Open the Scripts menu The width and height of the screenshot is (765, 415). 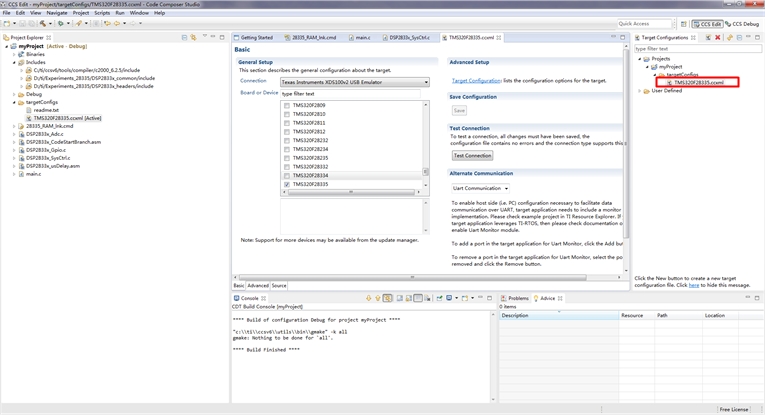pyautogui.click(x=102, y=13)
